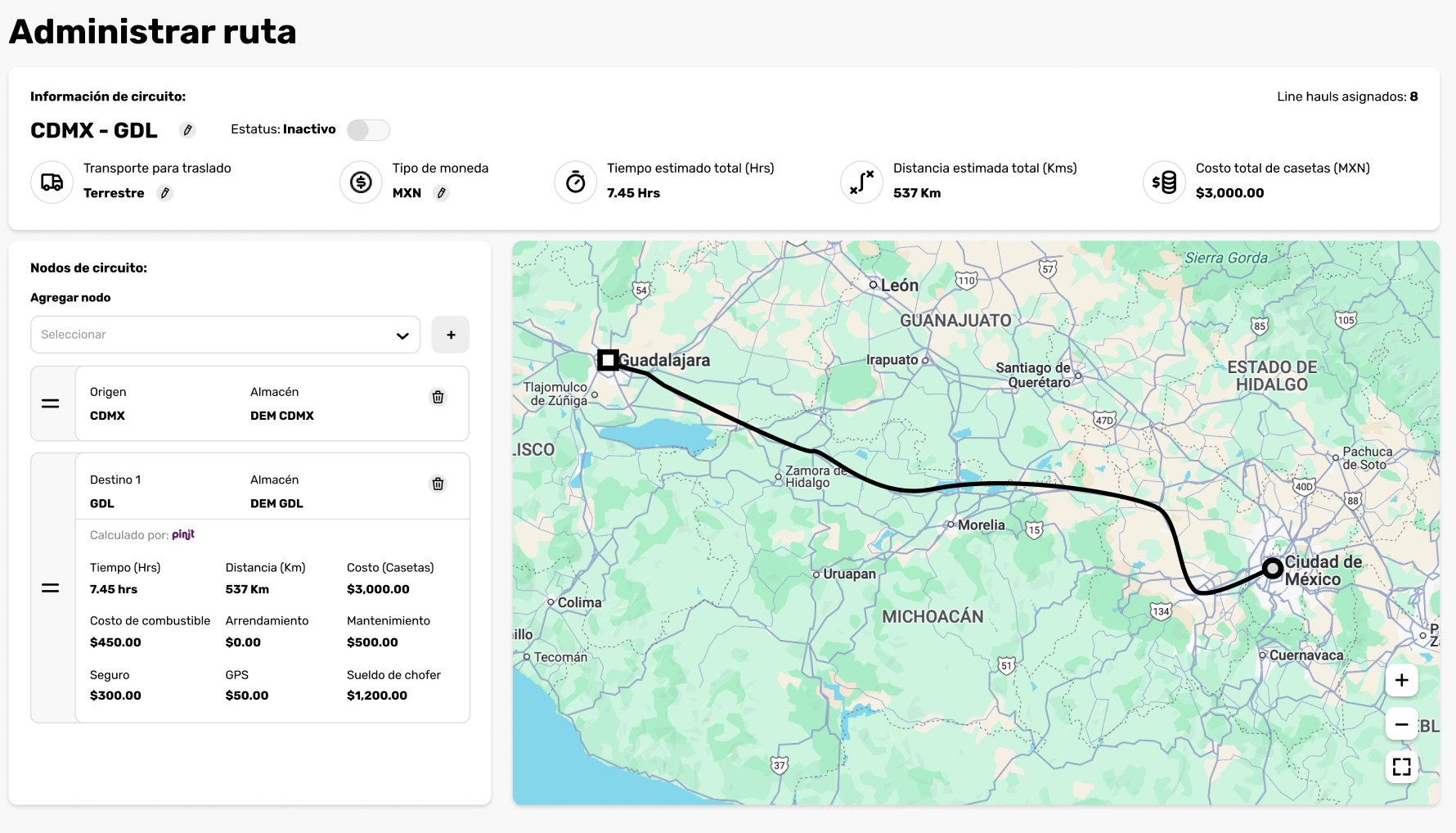Screen dimensions: 1456x833
Task: Click the '$500.00' Mantenimiento value
Action: [x=372, y=642]
